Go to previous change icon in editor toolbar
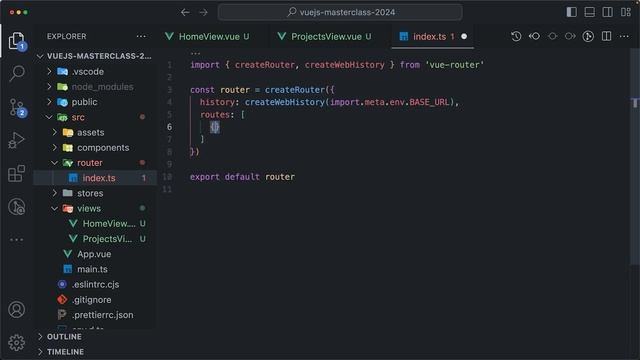 click(x=534, y=36)
